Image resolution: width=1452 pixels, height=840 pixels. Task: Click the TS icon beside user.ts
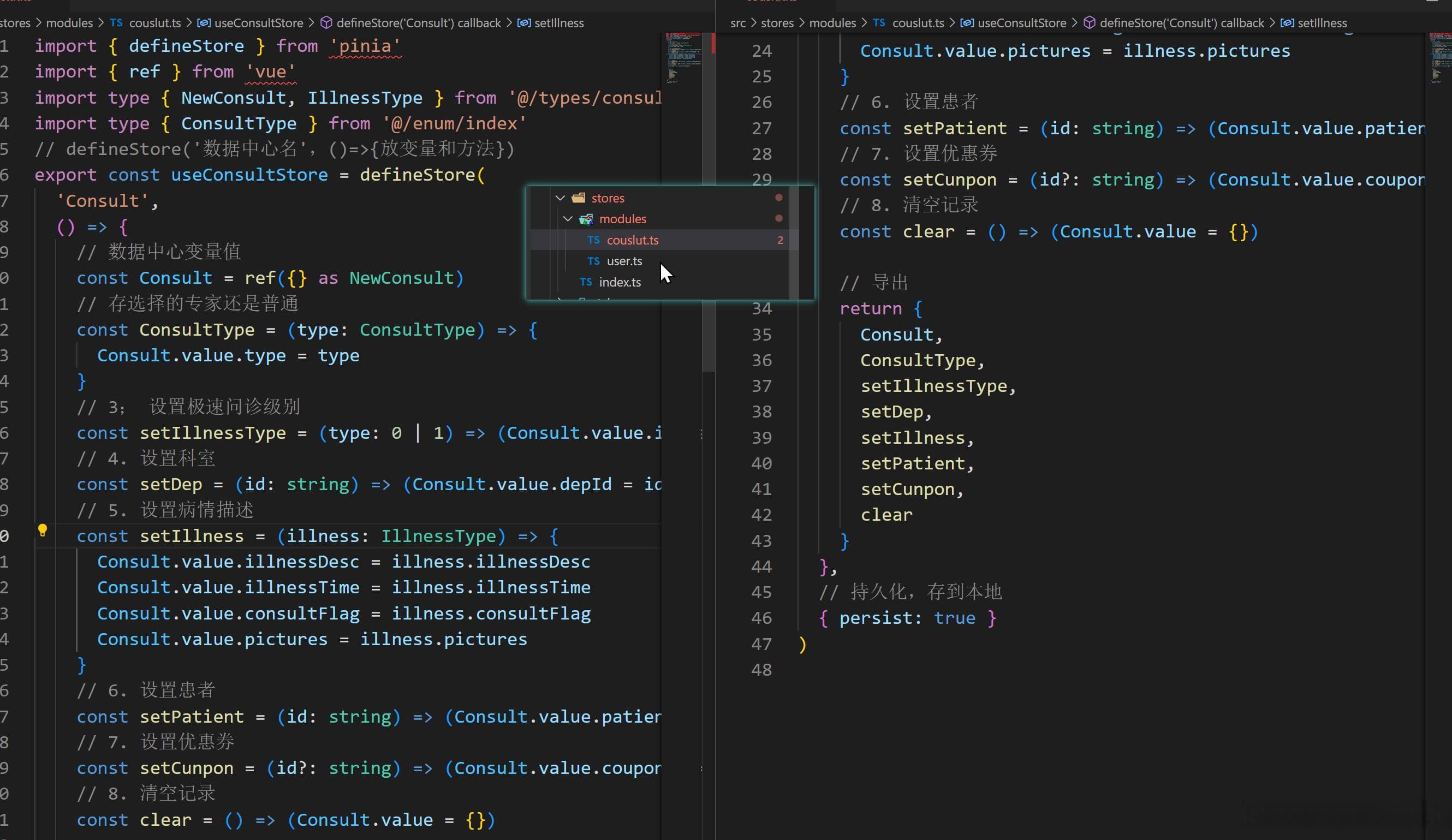pos(593,261)
